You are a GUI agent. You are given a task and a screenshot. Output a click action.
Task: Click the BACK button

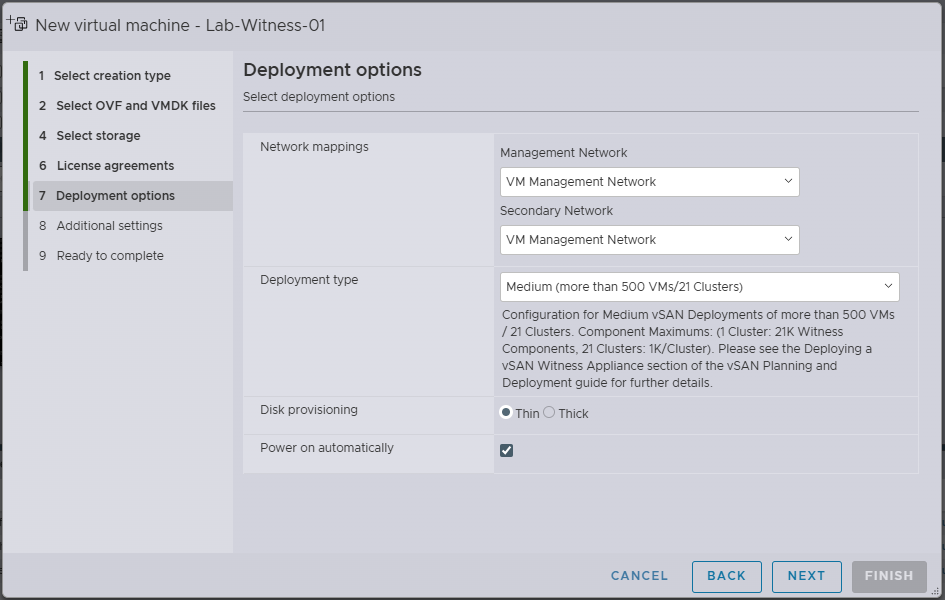(x=726, y=576)
